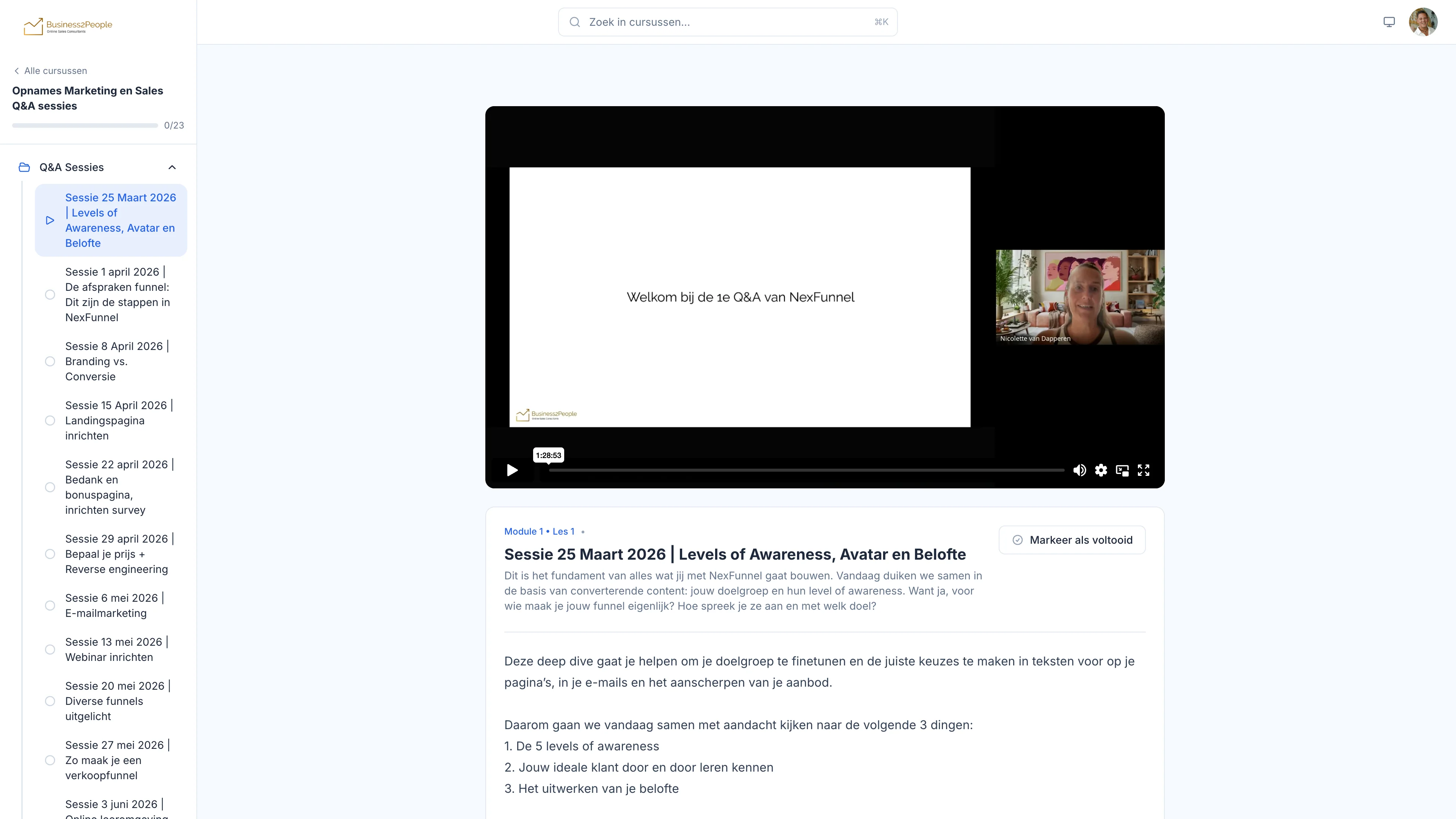The height and width of the screenshot is (819, 1456).
Task: Toggle completion circle for Sessie 8 April
Action: click(x=50, y=361)
